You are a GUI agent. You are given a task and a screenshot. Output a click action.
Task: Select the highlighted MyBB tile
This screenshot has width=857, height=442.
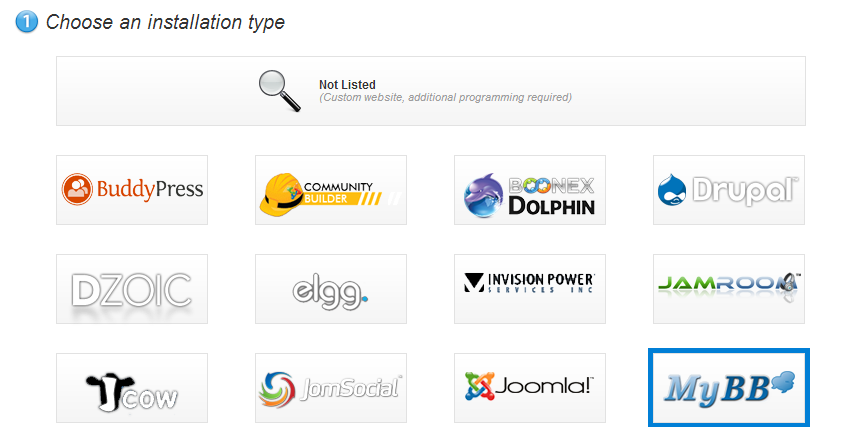[729, 388]
